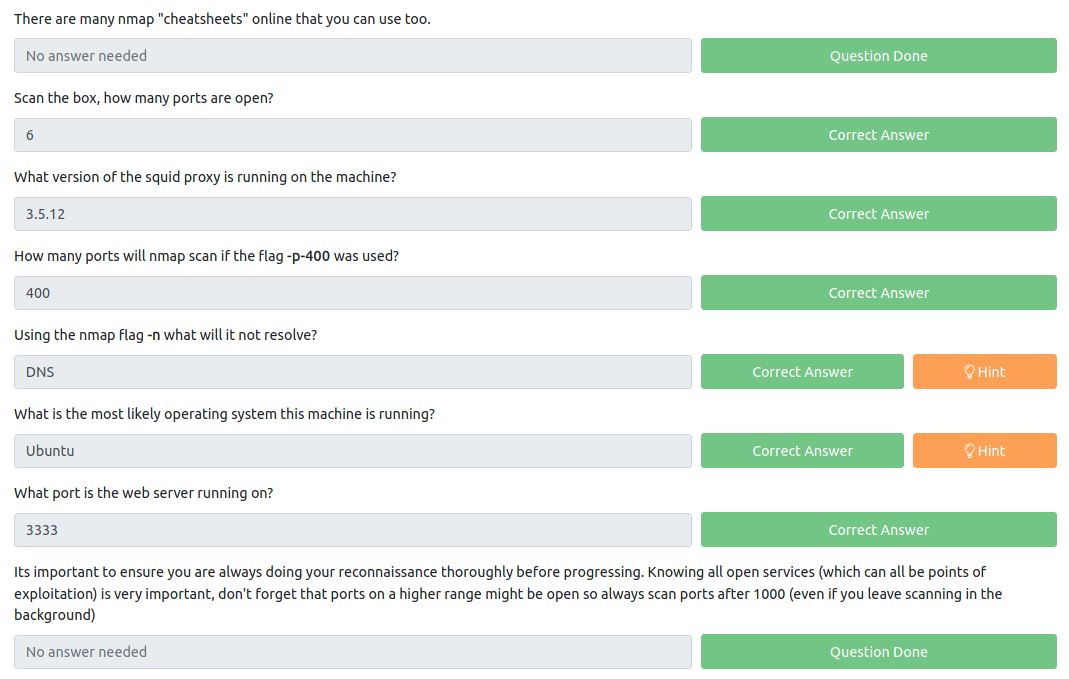Focus the answer field containing 6
This screenshot has height=679, width=1069.
point(352,135)
